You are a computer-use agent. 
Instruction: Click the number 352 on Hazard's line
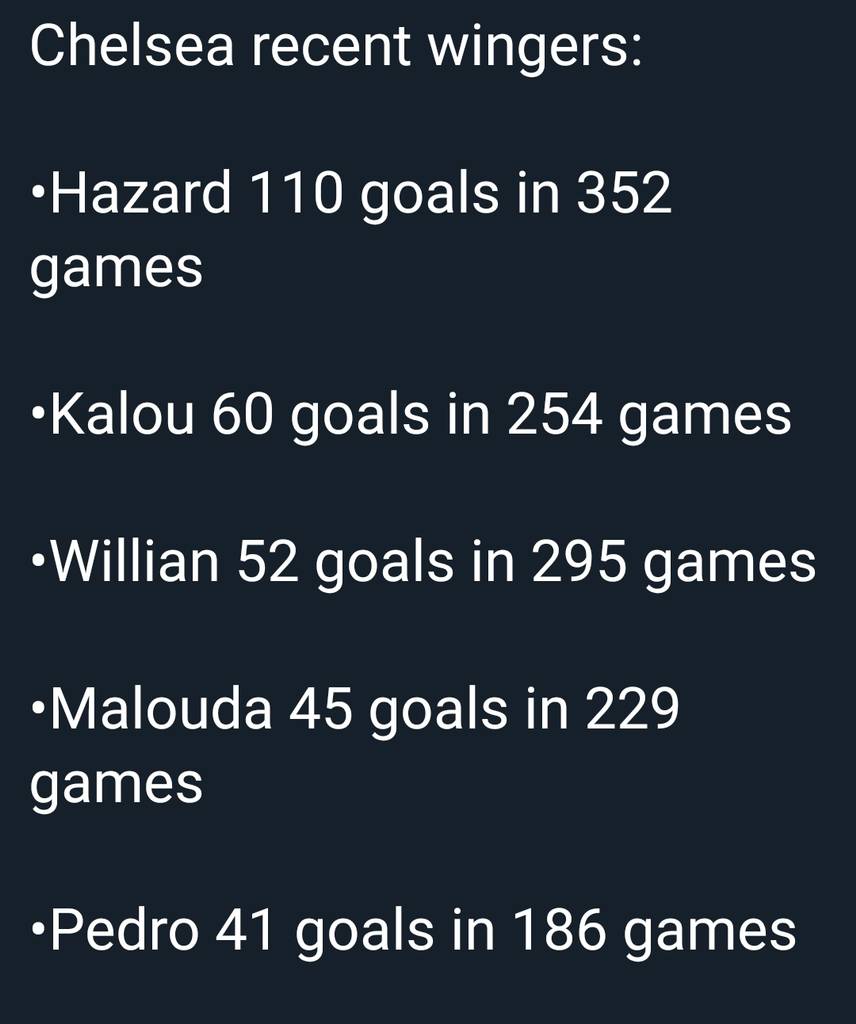point(623,193)
